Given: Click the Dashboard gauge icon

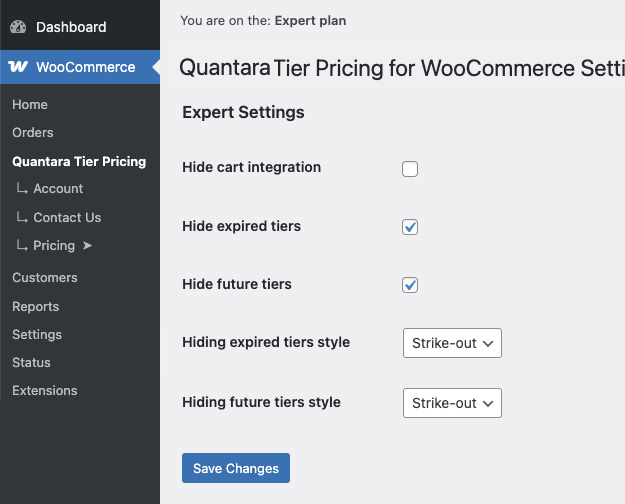Looking at the screenshot, I should (x=18, y=27).
